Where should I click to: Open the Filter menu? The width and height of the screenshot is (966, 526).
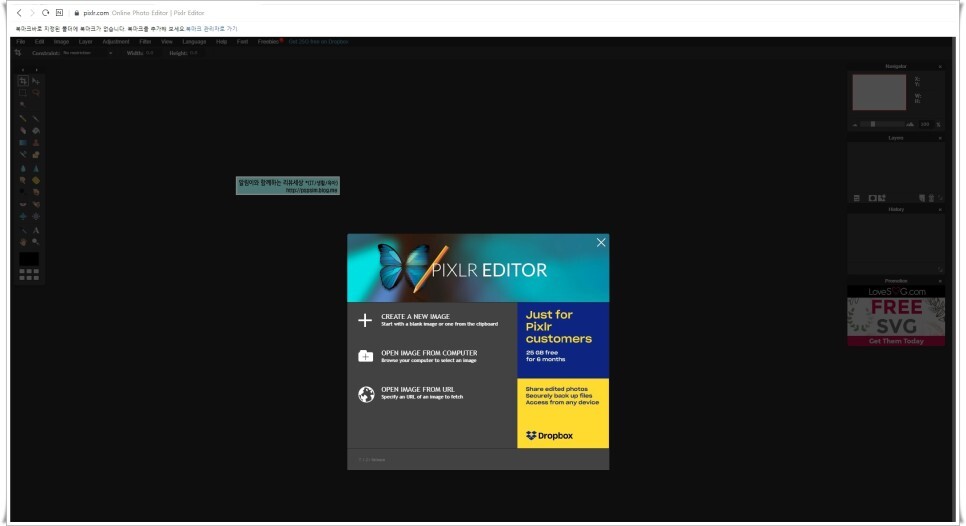[x=145, y=42]
